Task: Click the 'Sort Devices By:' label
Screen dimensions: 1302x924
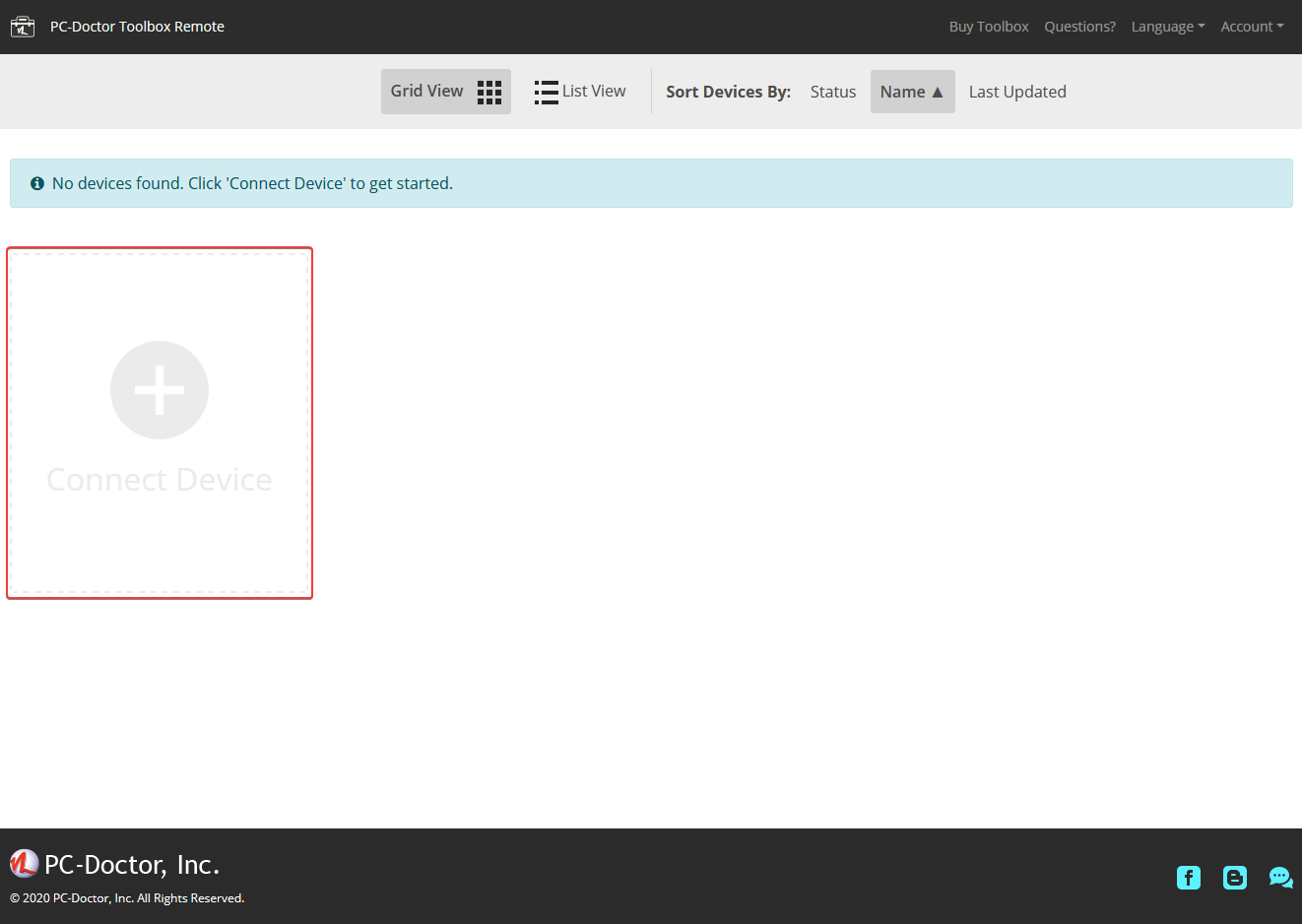Action: pos(729,92)
